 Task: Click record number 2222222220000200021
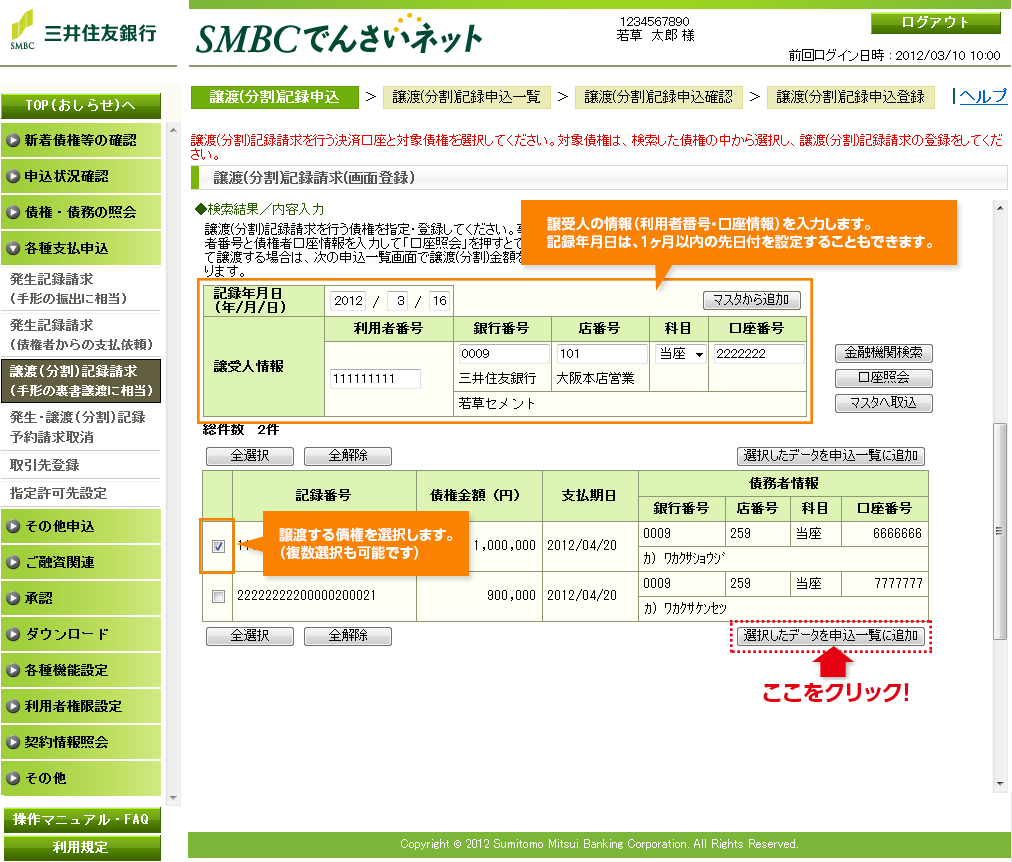307,596
